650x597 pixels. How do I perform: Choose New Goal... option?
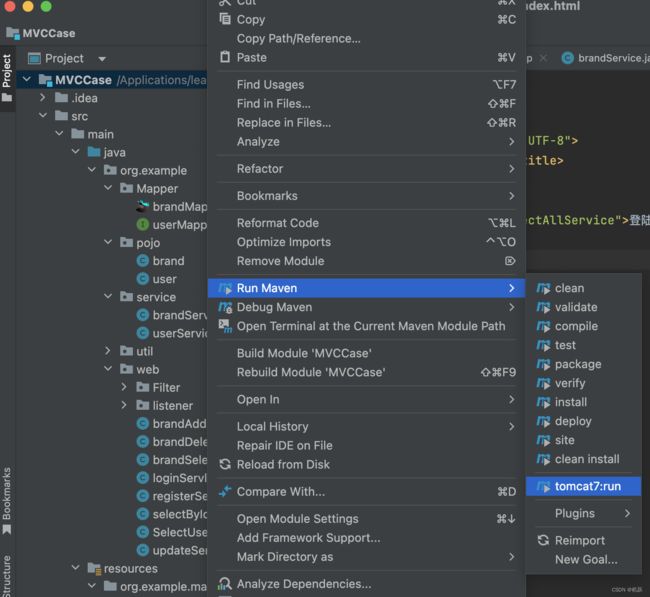pos(583,560)
